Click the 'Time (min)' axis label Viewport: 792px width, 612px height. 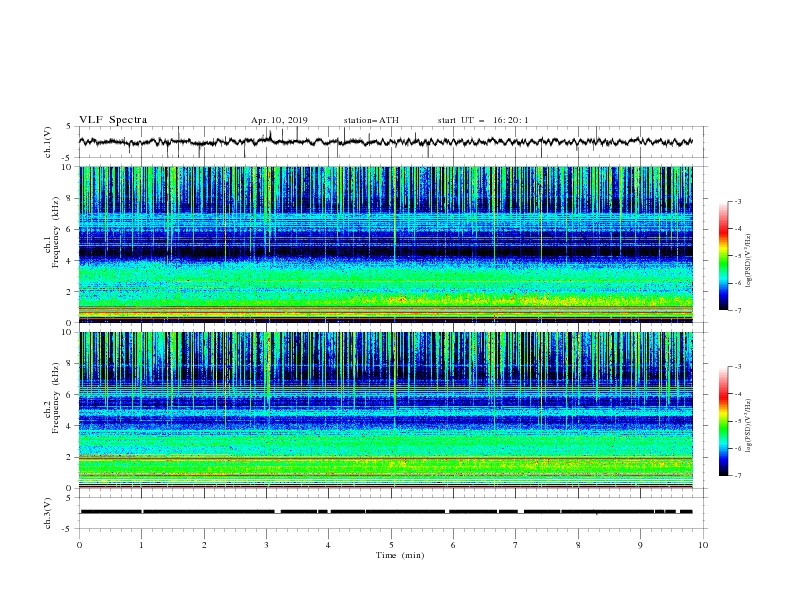click(400, 555)
